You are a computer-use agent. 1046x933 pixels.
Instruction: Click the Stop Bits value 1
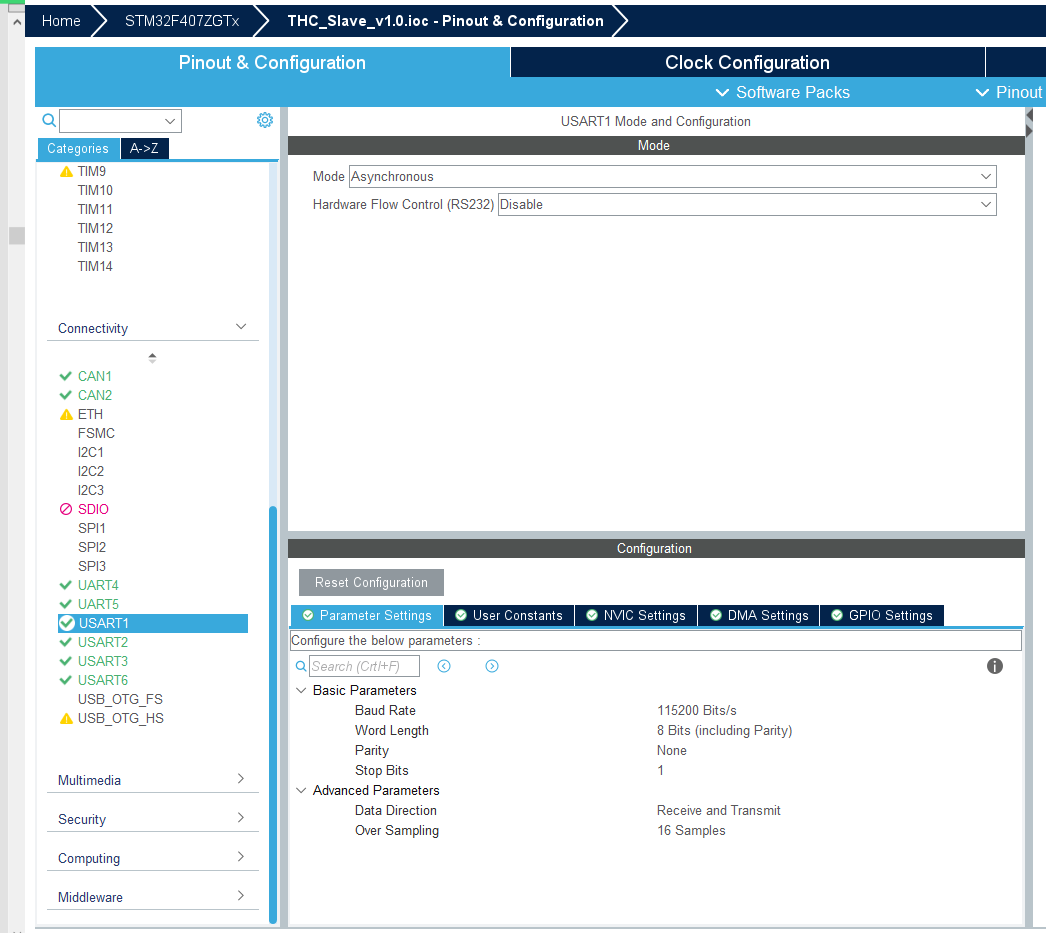660,770
